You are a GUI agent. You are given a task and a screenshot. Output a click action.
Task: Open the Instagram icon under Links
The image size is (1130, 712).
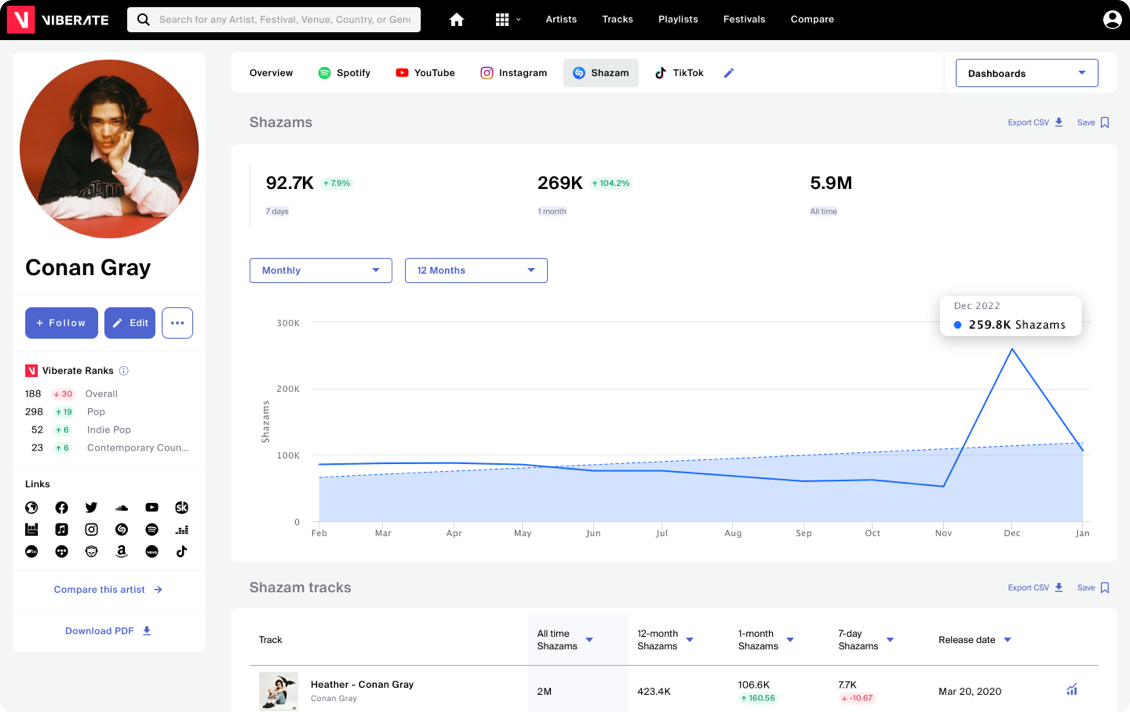[x=92, y=530]
